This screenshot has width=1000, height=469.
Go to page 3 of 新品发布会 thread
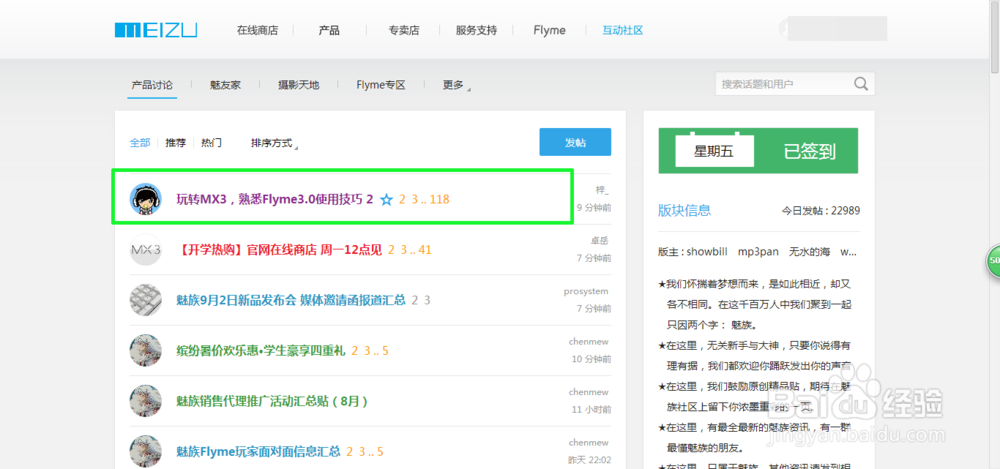coord(427,300)
